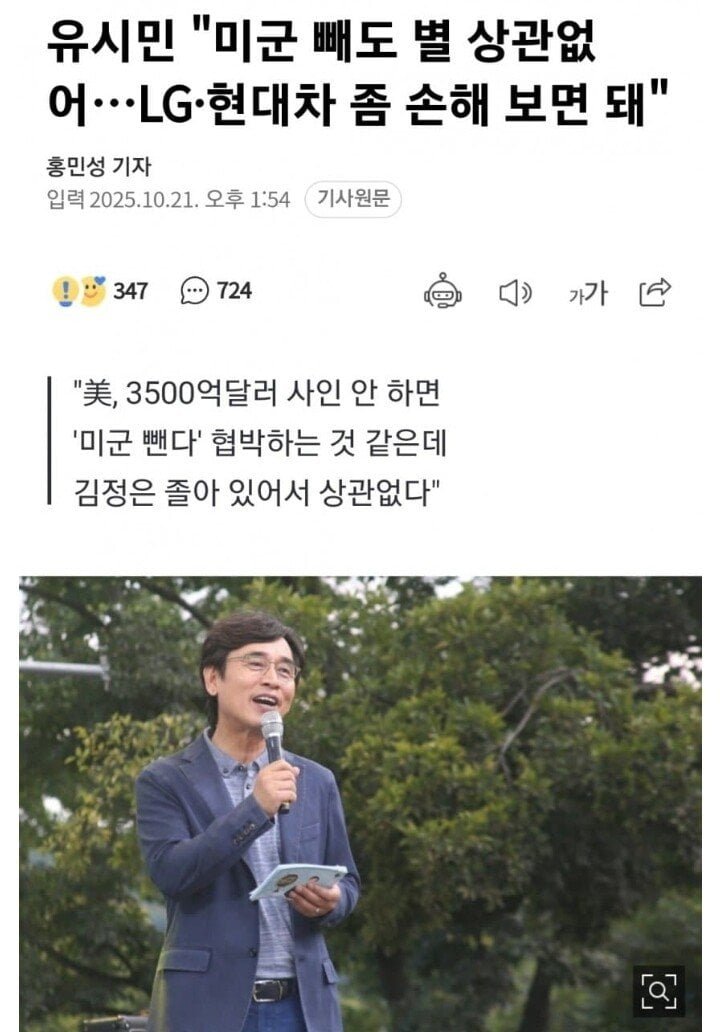Open the AI summary robot icon
Viewport: 720px width, 1032px height.
click(x=442, y=291)
